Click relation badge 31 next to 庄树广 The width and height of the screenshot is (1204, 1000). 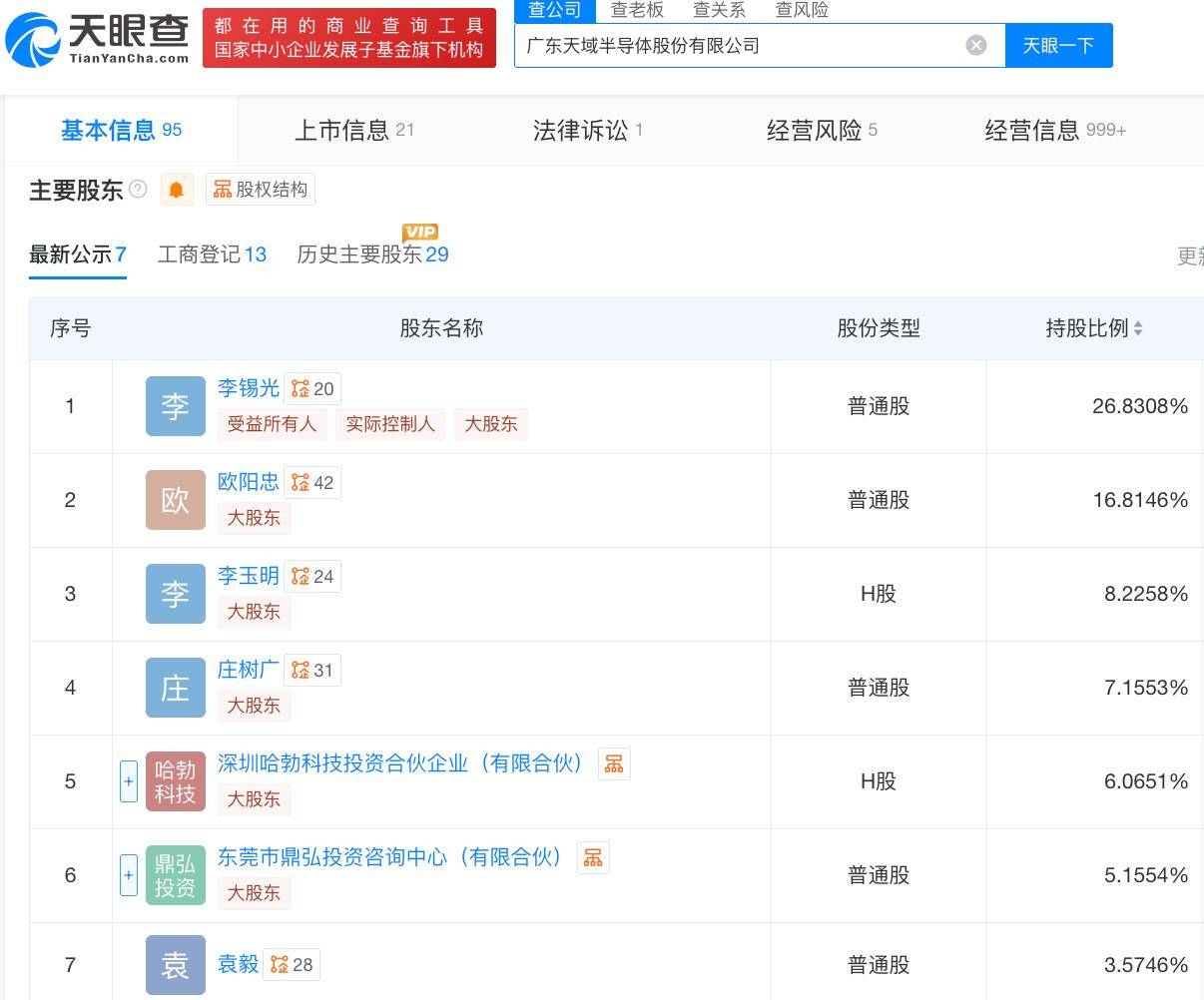point(312,671)
